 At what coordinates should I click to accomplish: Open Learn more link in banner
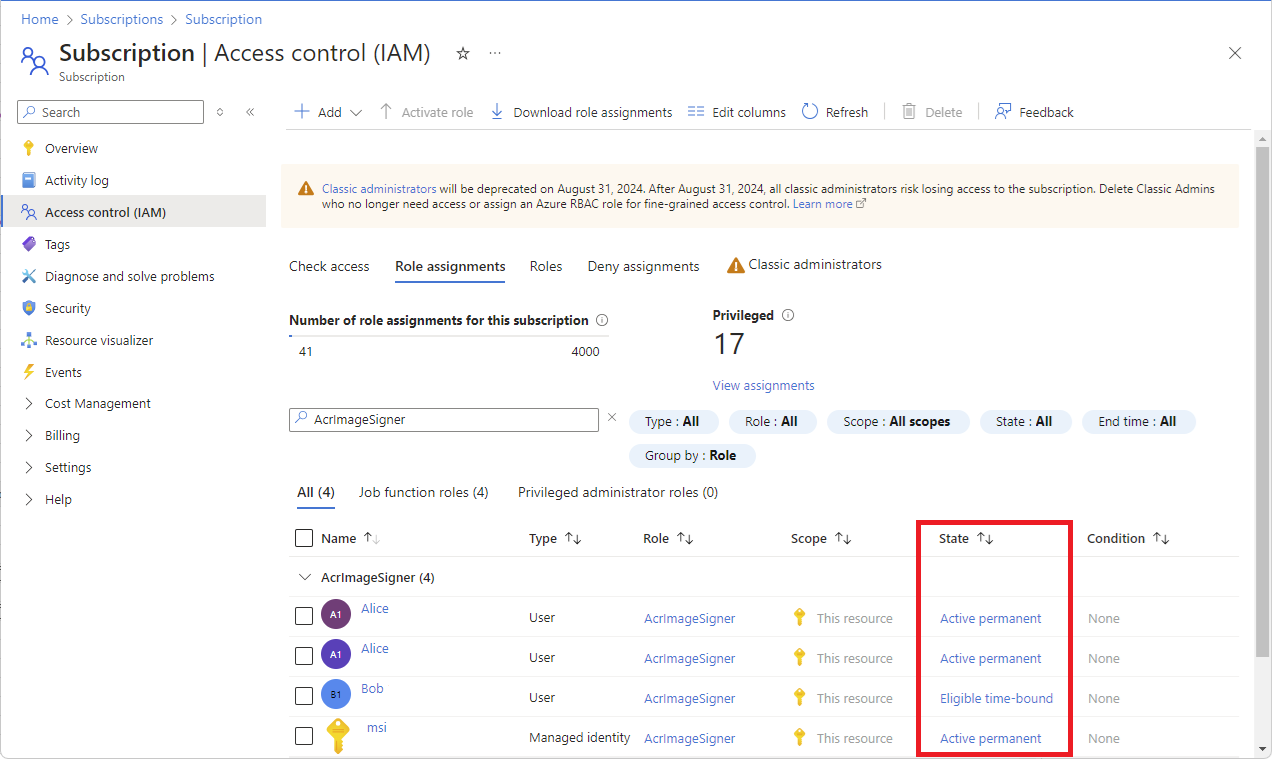pos(829,204)
